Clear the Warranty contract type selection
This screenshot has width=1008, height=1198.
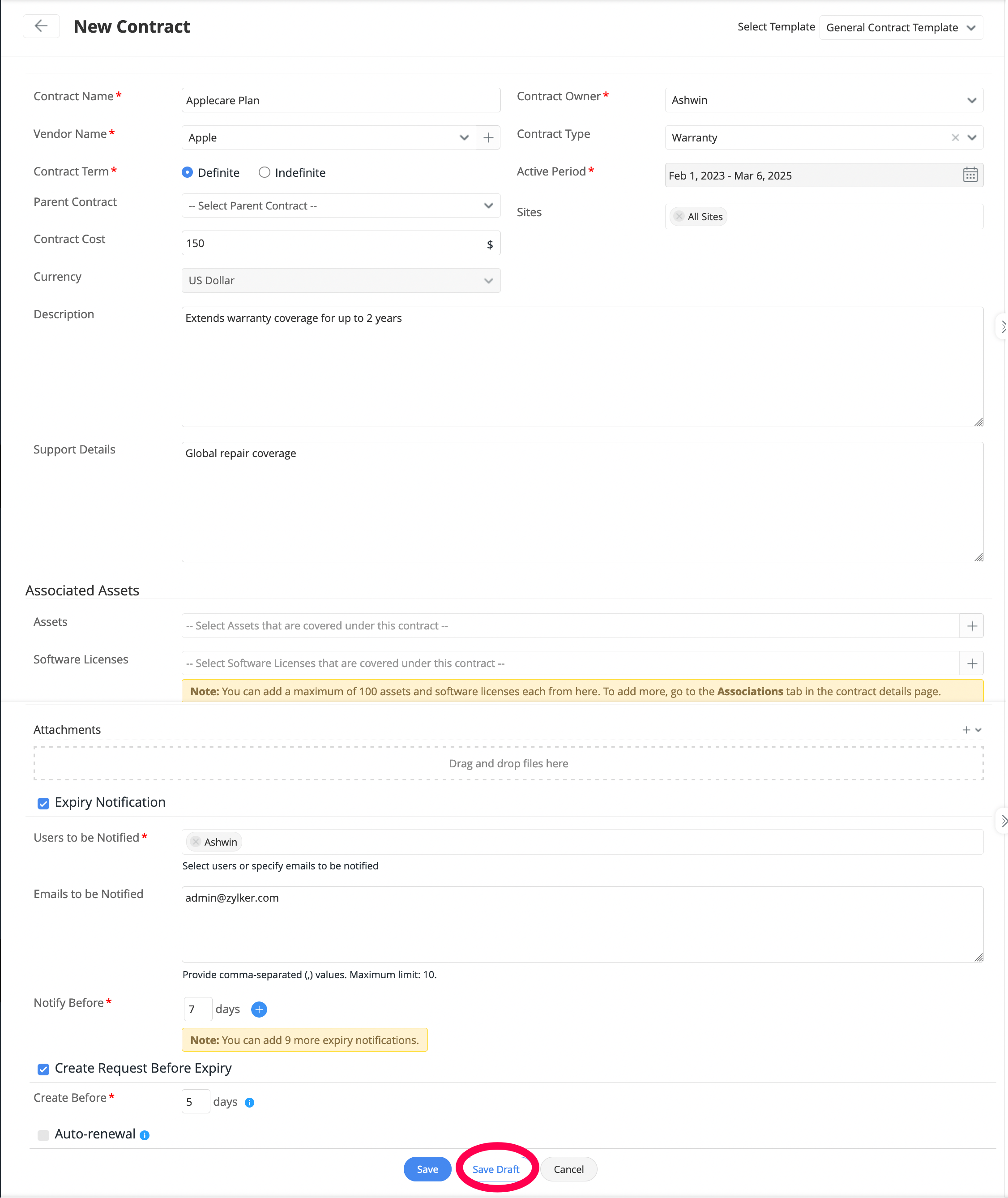[955, 138]
